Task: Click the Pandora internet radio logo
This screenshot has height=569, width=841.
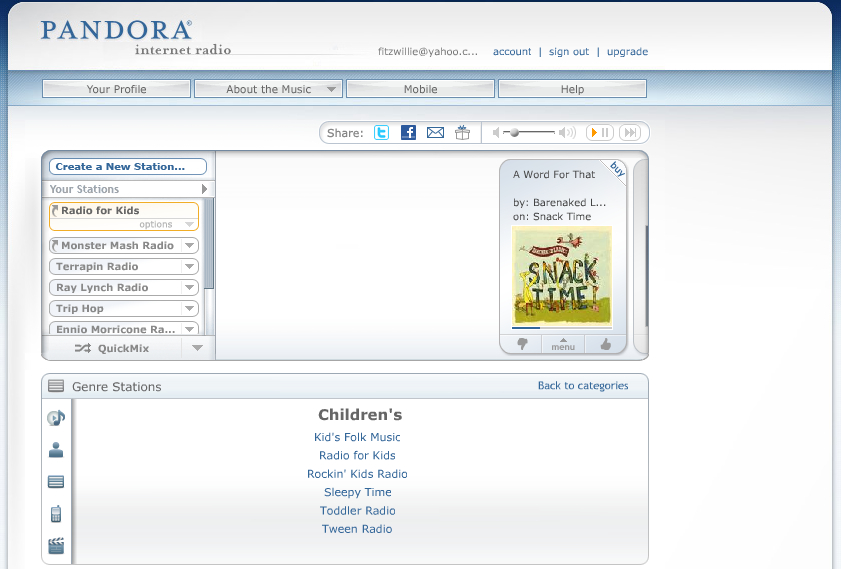Action: pos(135,37)
